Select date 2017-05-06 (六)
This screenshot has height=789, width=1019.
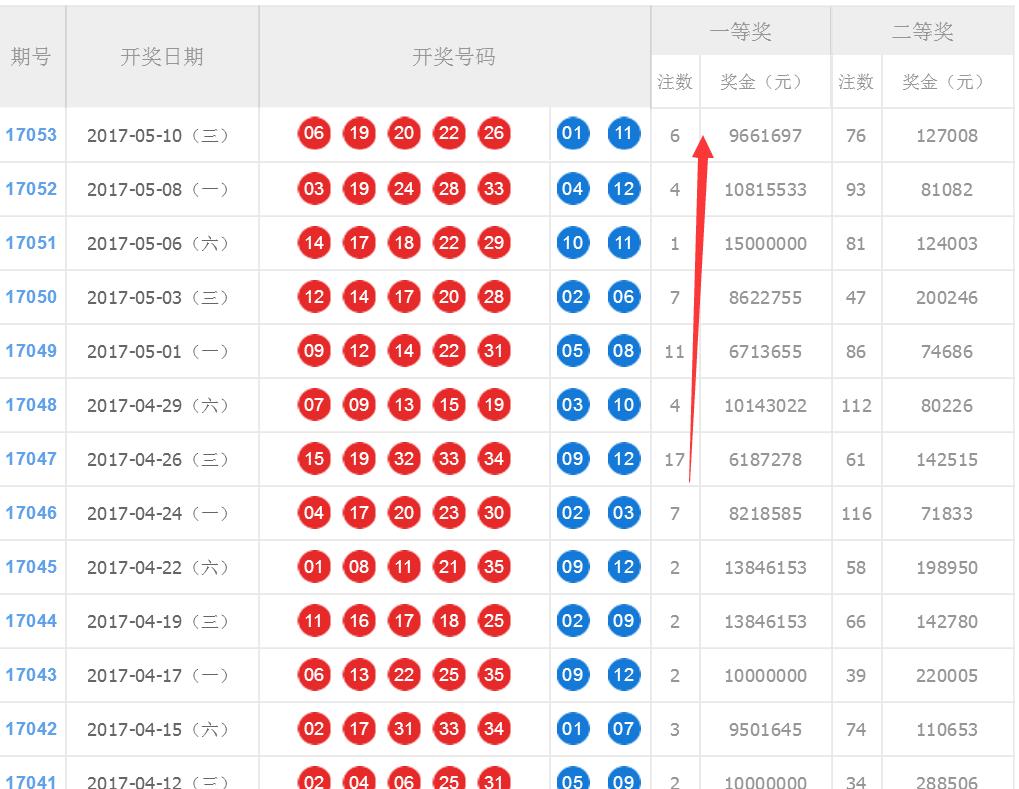158,243
